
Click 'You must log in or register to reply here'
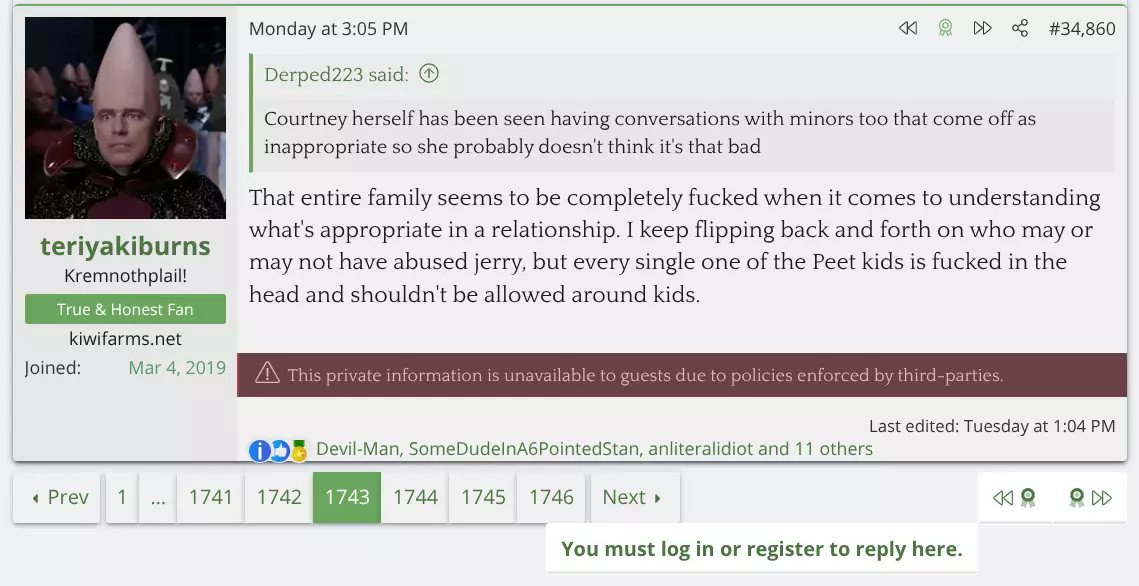click(x=761, y=548)
